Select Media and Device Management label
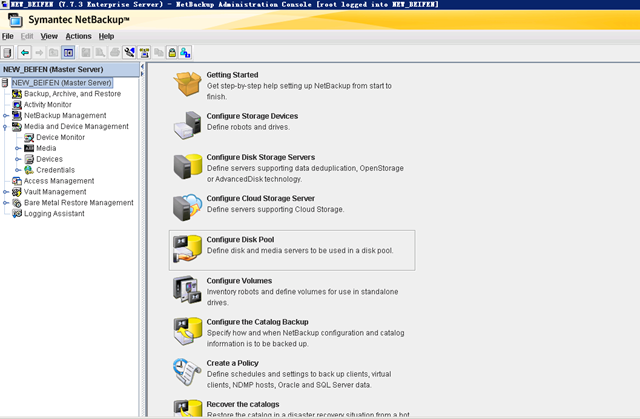This screenshot has height=419, width=640. pos(76,126)
